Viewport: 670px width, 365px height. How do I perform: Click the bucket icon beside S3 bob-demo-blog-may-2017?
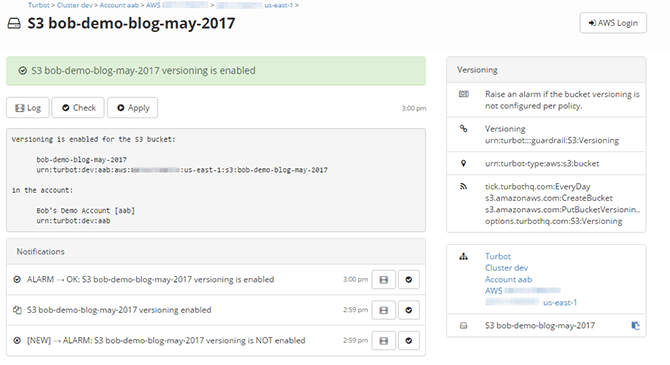464,326
